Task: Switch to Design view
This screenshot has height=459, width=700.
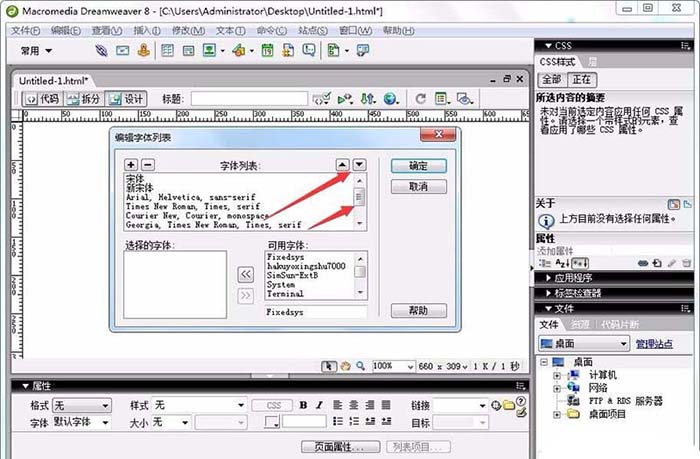Action: [x=126, y=99]
